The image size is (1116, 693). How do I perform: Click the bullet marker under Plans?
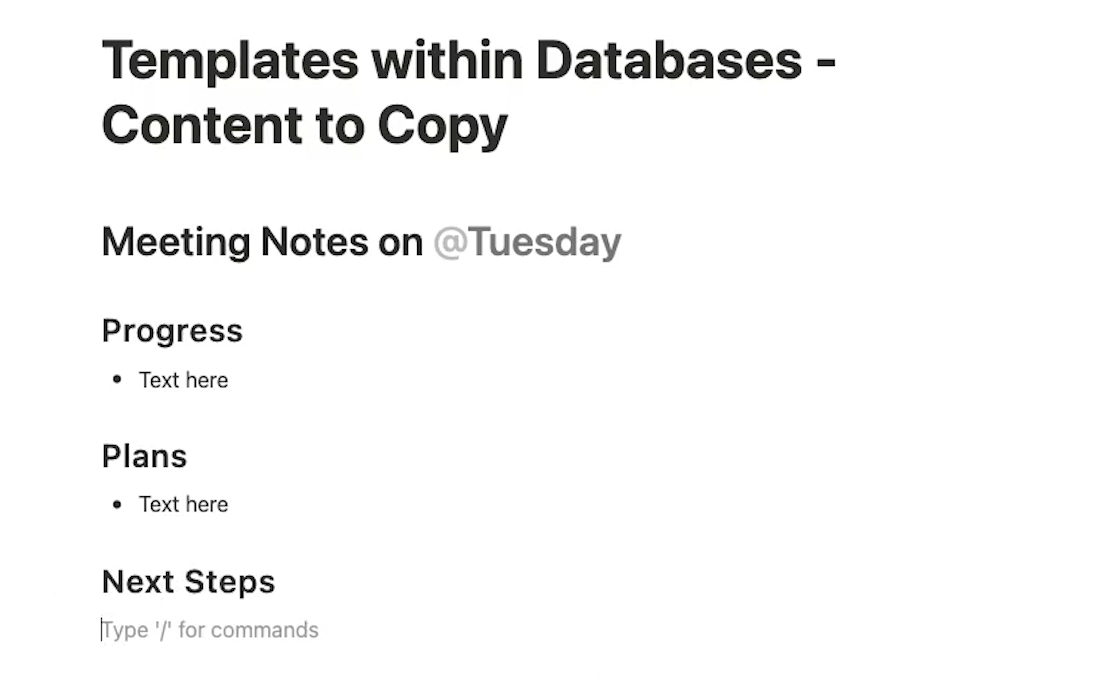(x=117, y=504)
